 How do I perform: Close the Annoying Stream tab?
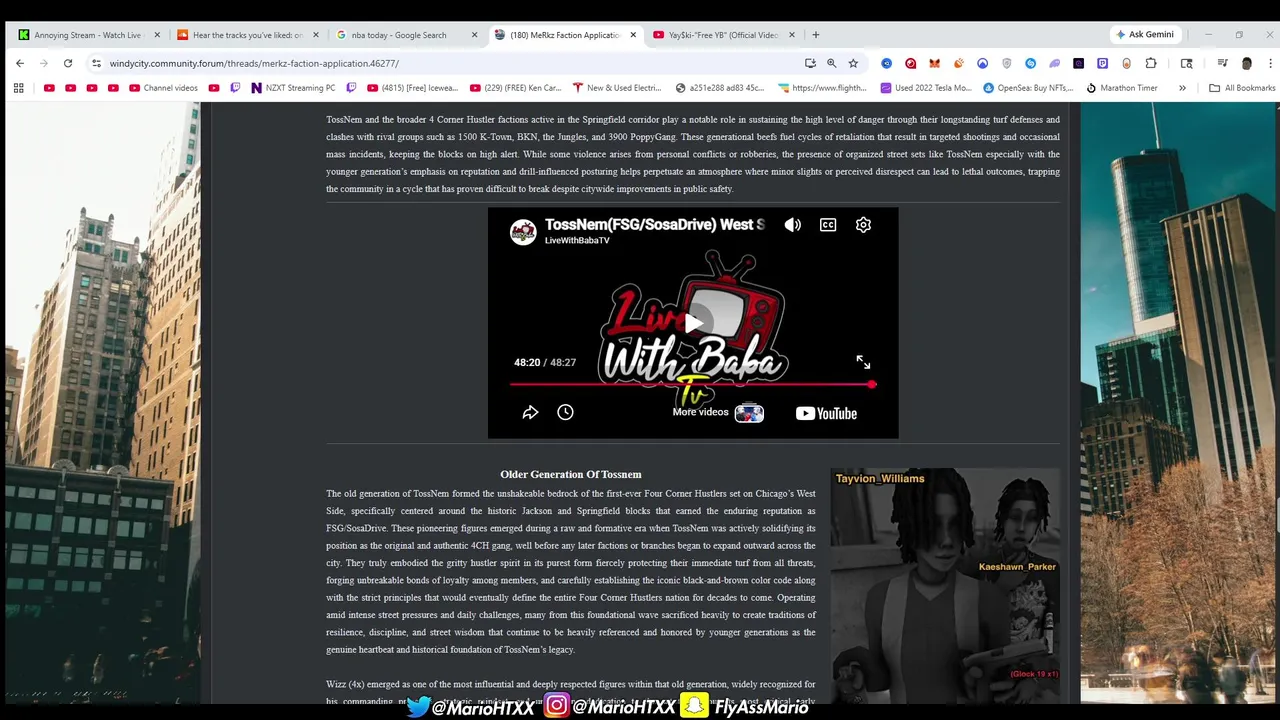point(157,35)
